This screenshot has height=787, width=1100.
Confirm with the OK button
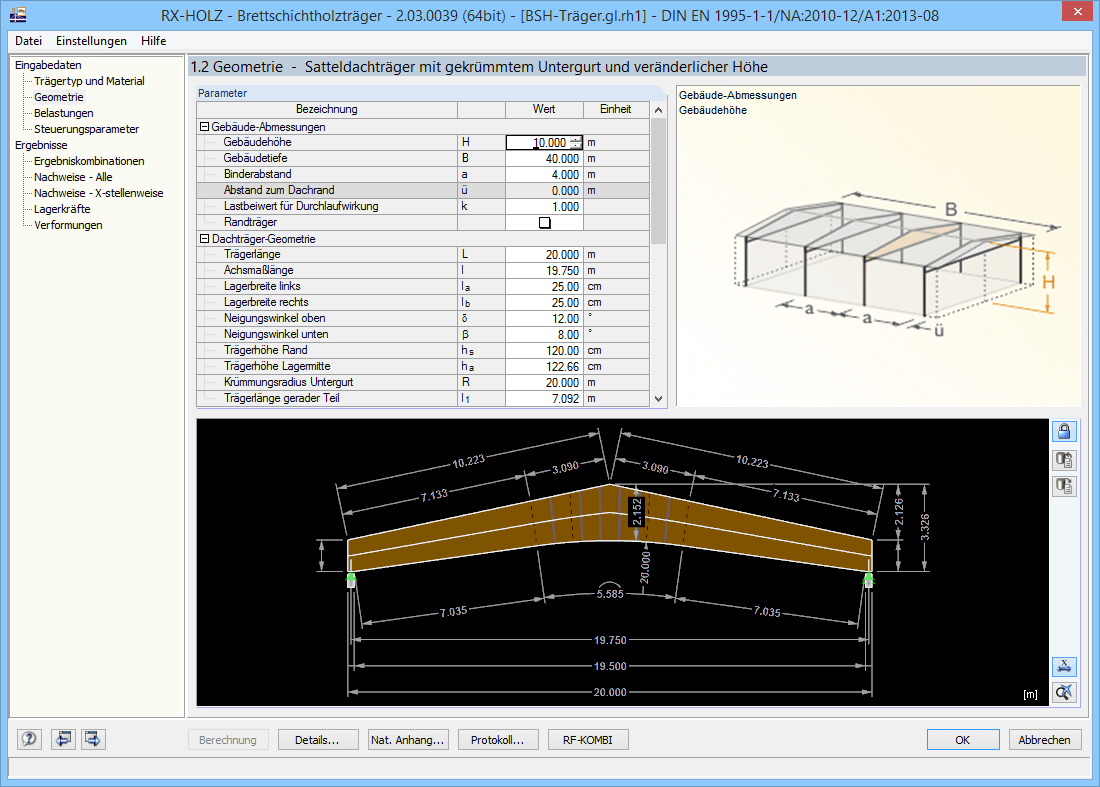point(962,740)
